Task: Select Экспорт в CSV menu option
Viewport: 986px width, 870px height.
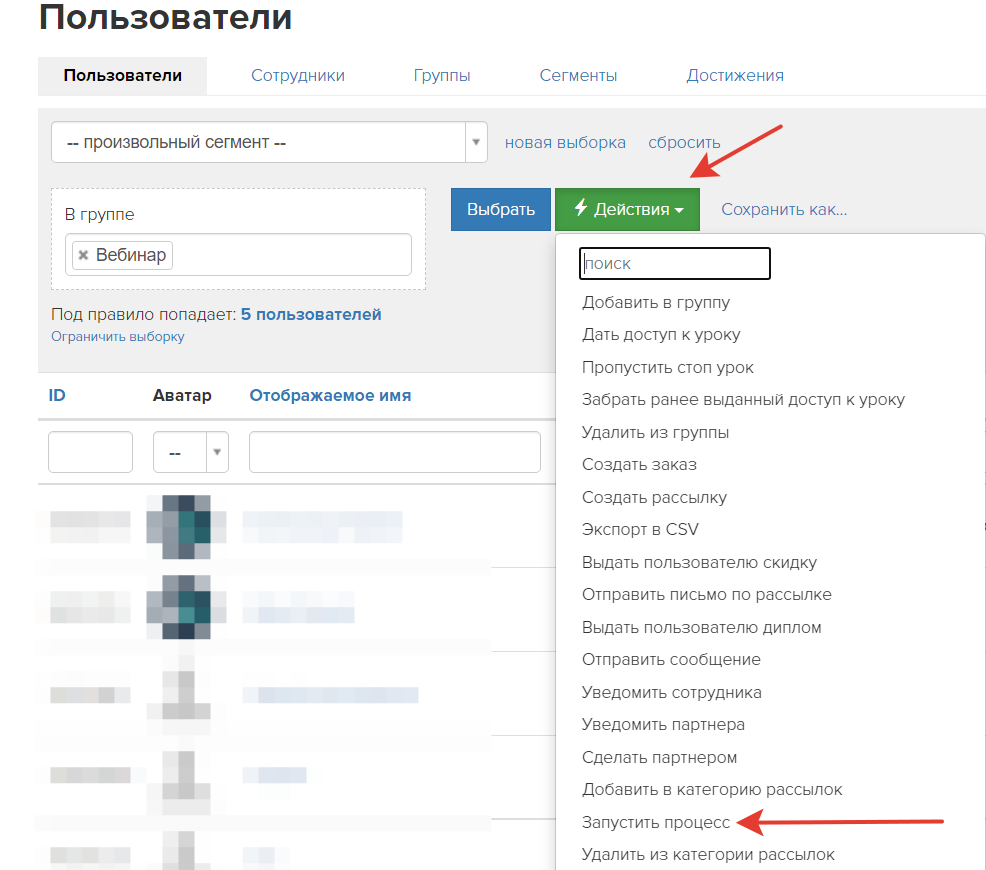Action: point(640,529)
